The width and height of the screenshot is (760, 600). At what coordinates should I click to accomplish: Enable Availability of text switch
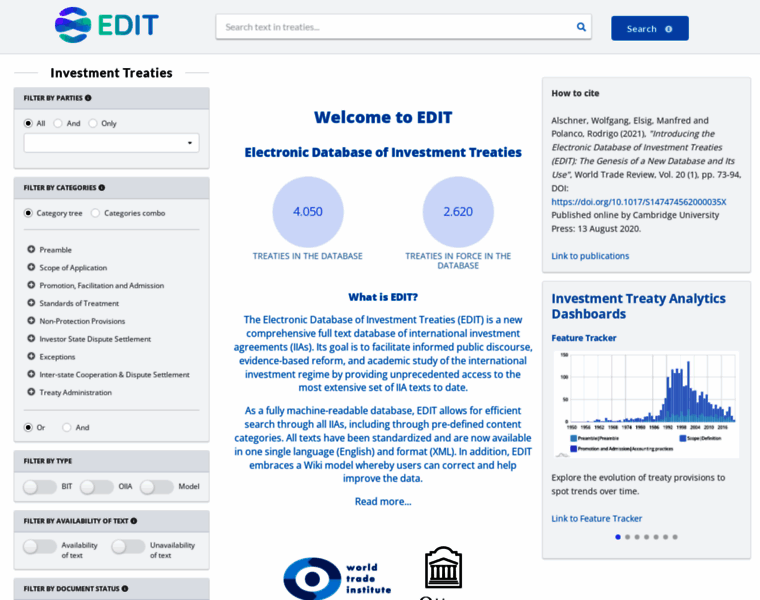pos(40,547)
